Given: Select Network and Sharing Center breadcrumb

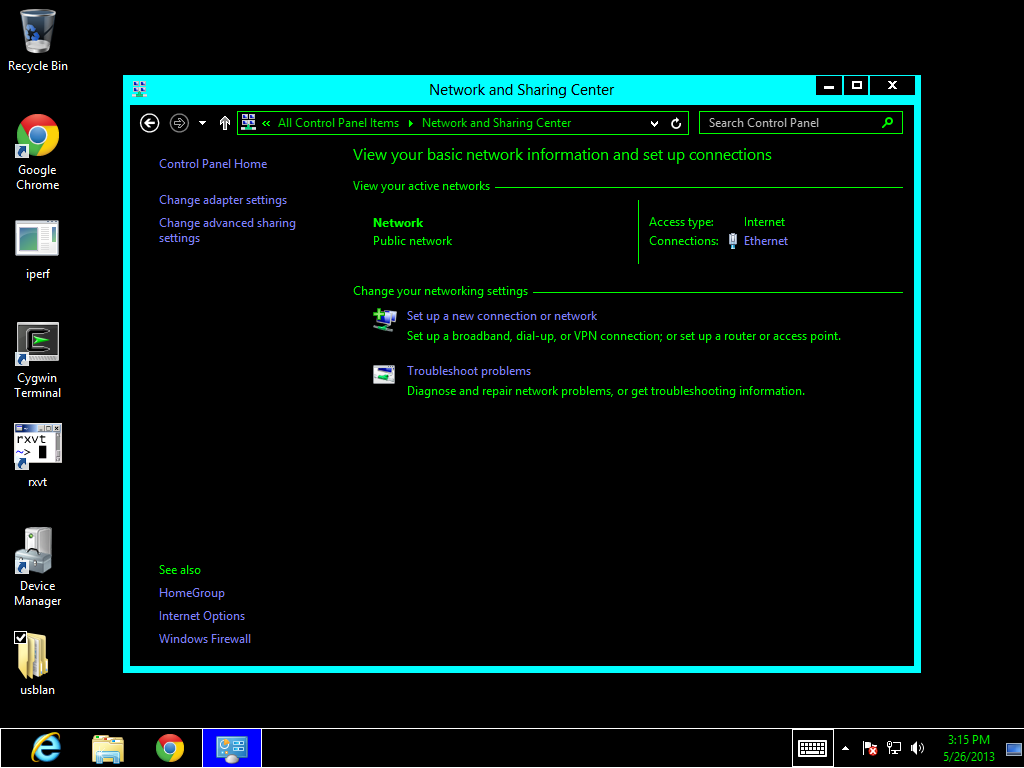Looking at the screenshot, I should click(x=496, y=123).
